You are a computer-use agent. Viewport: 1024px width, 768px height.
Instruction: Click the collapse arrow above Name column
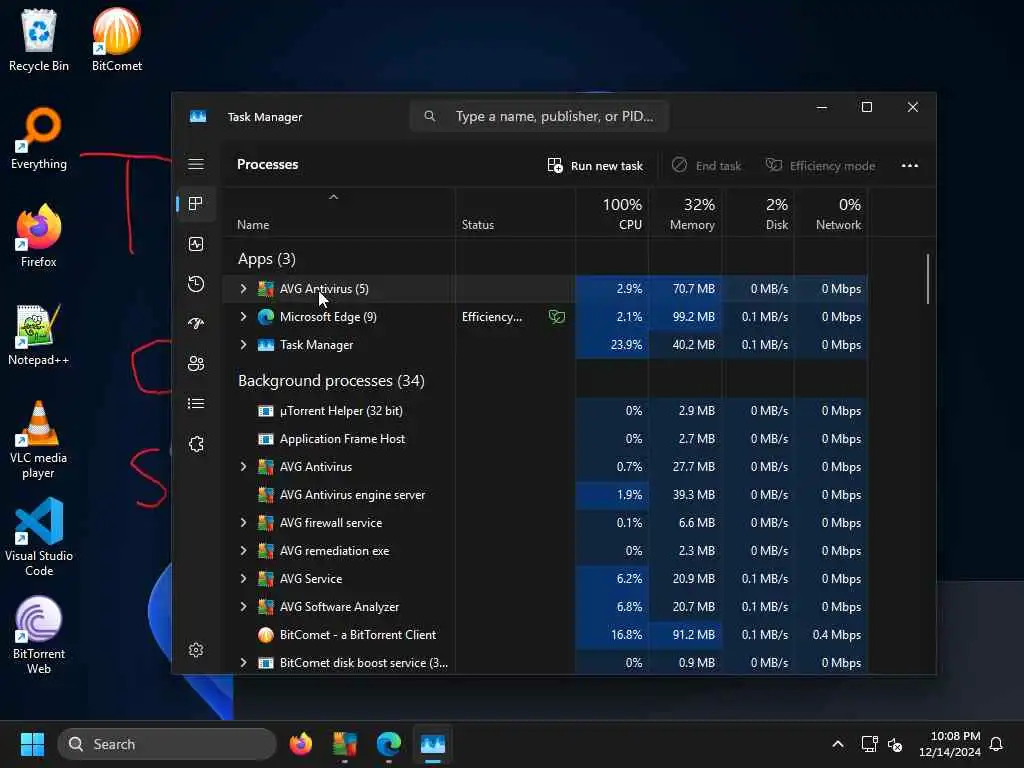[x=334, y=197]
